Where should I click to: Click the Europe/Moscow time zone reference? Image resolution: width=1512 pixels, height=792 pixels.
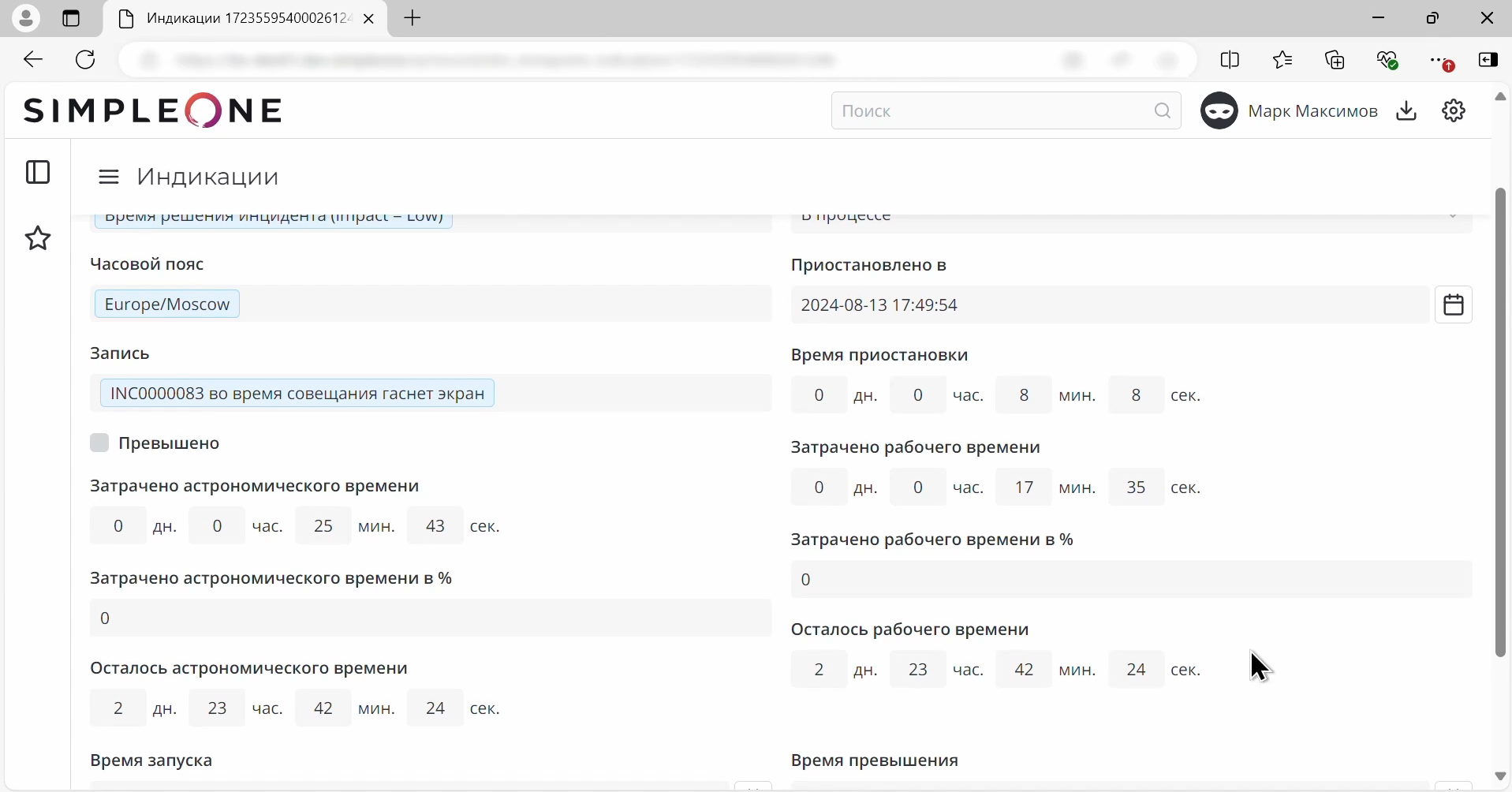click(x=167, y=304)
